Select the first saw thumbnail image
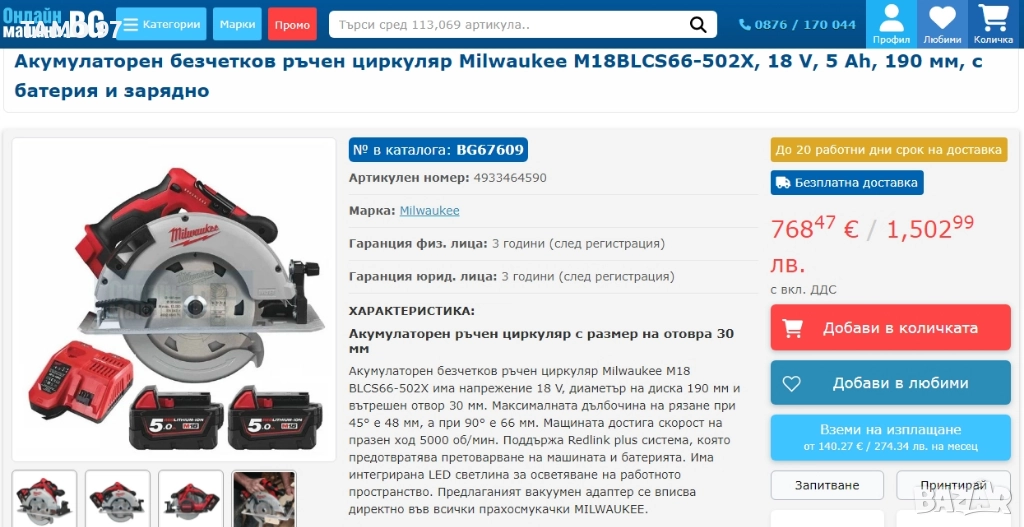Image resolution: width=1024 pixels, height=527 pixels. click(44, 499)
